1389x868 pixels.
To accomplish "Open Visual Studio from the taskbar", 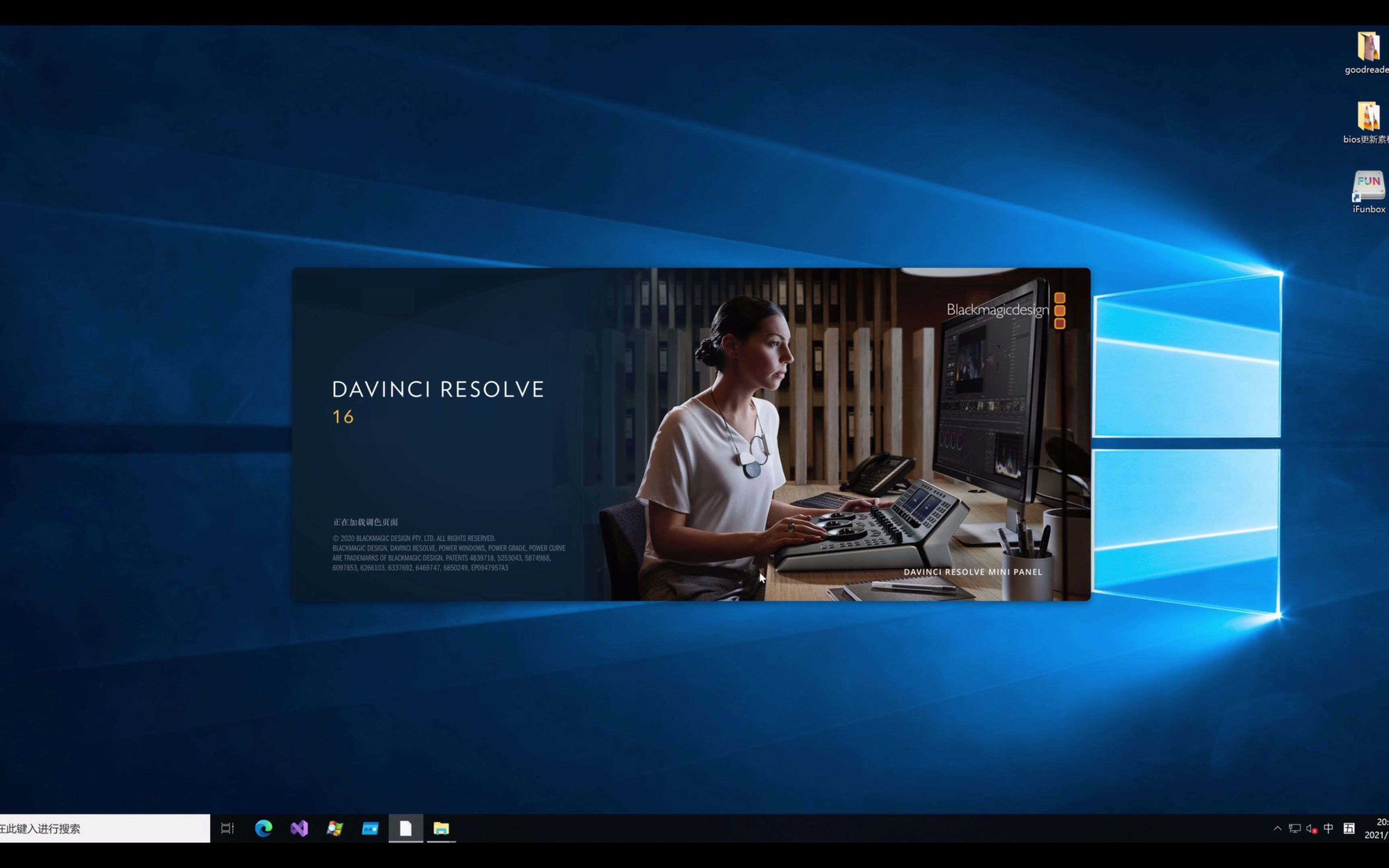I will (299, 828).
